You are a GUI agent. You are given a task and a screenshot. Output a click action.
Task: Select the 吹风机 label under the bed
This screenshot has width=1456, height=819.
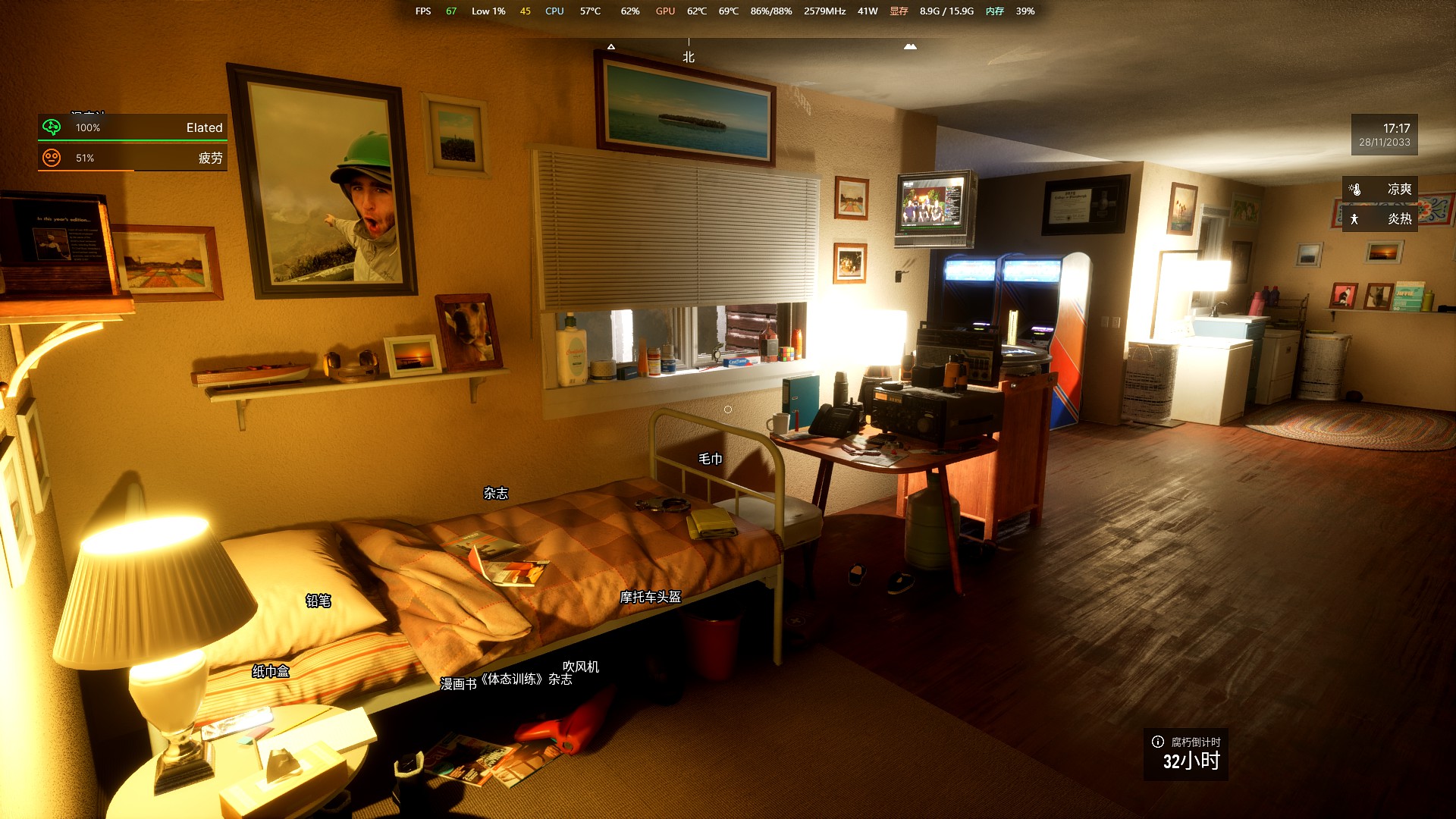(x=581, y=667)
